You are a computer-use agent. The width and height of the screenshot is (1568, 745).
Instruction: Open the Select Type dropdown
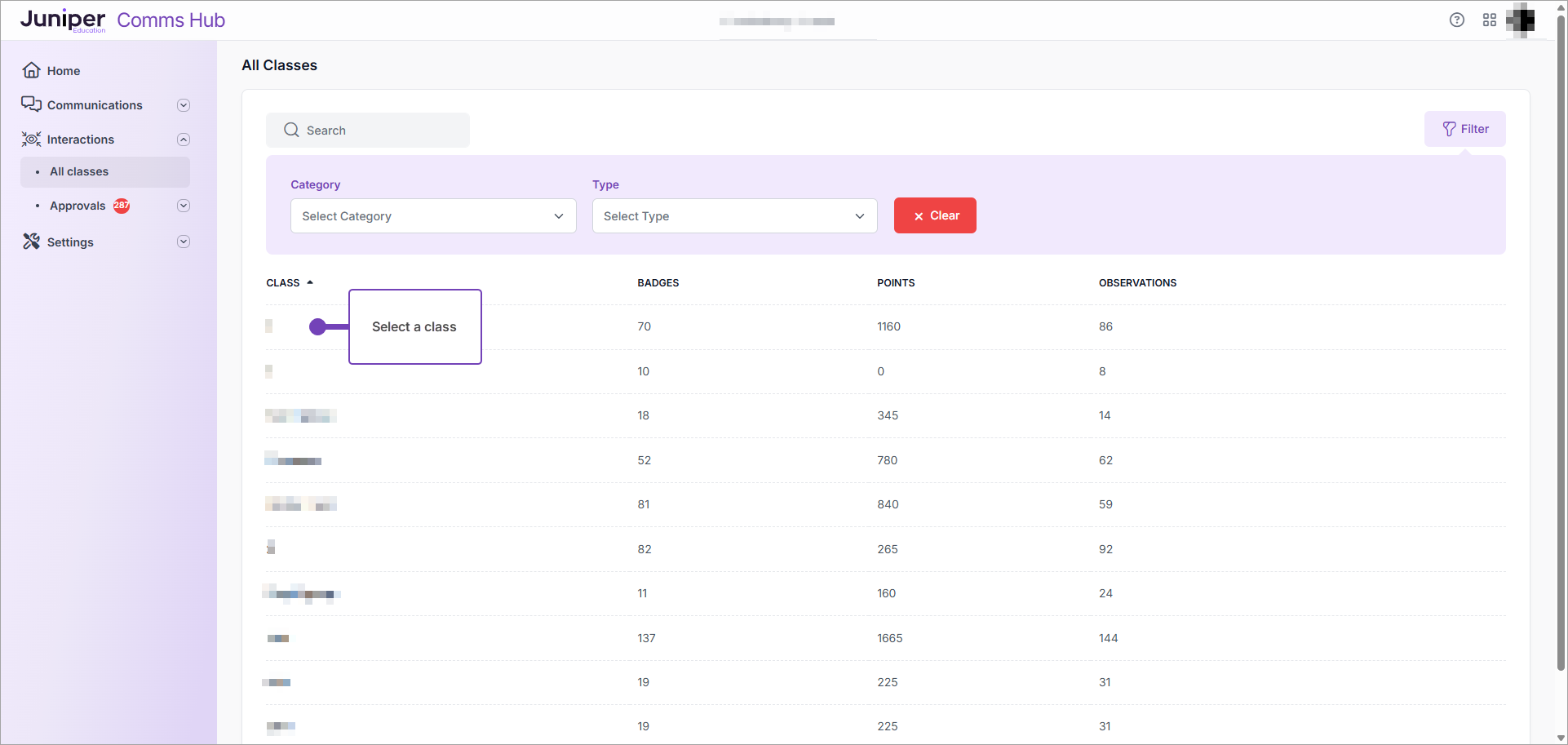click(x=733, y=215)
